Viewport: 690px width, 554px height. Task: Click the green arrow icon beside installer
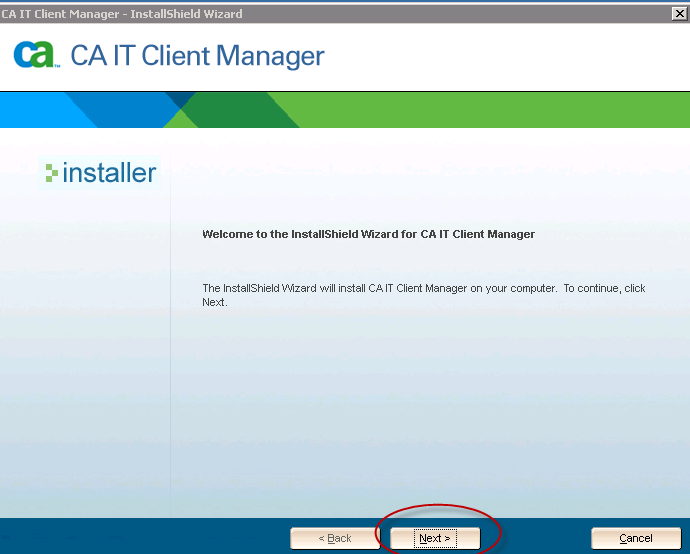(x=51, y=173)
